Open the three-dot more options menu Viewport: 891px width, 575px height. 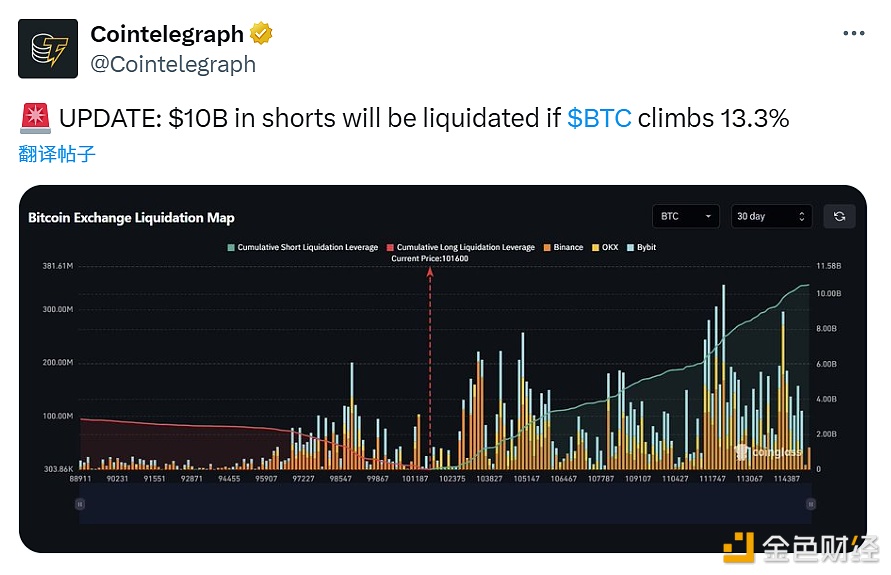(853, 33)
